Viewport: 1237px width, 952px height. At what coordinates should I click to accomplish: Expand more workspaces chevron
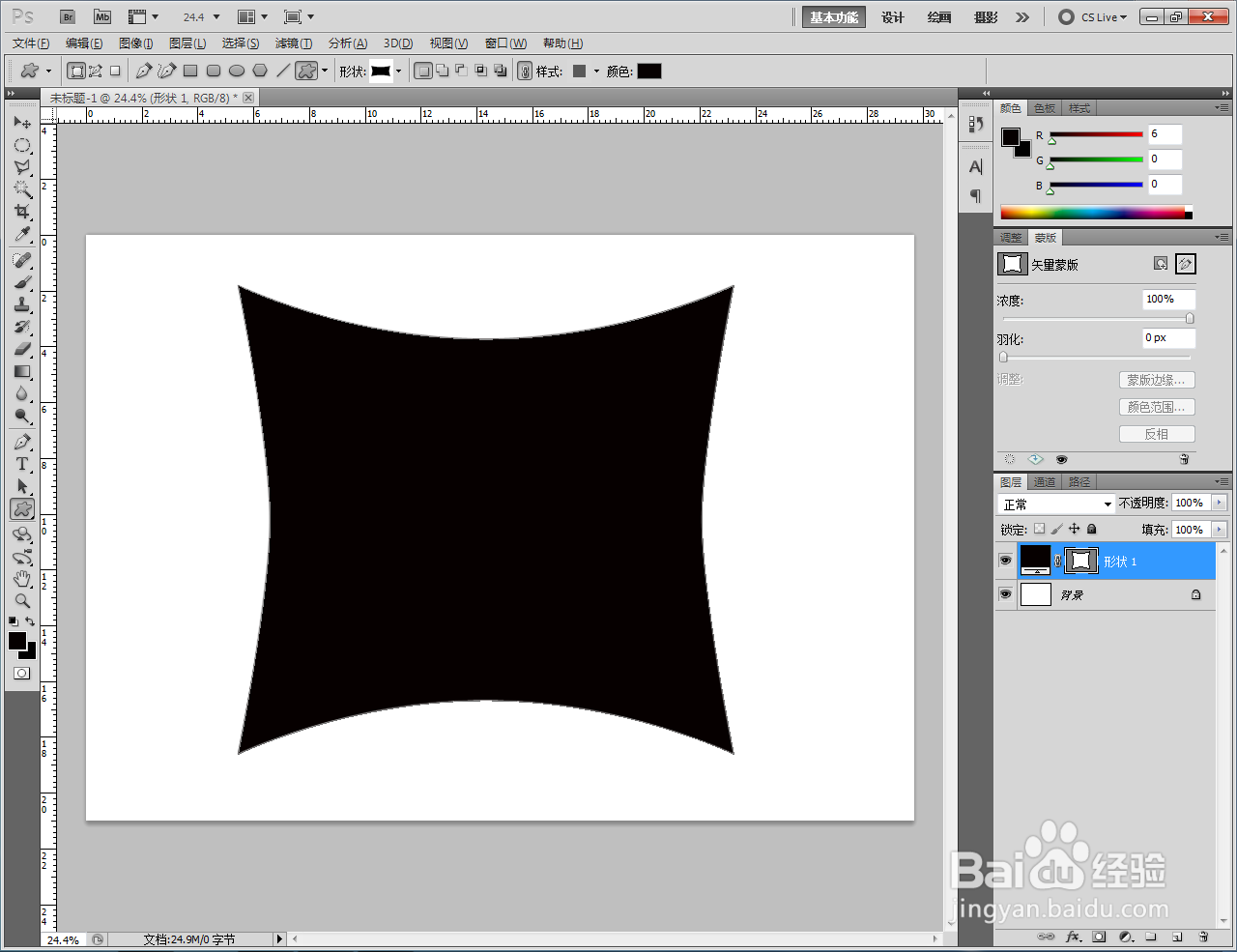[x=1022, y=17]
